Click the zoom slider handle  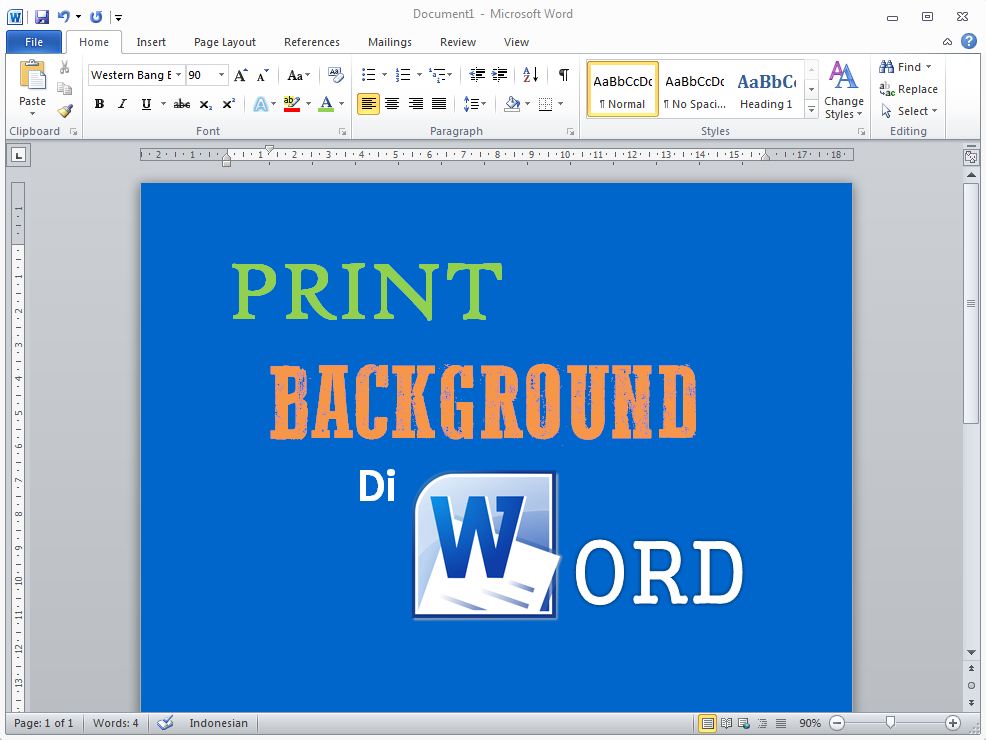click(890, 723)
